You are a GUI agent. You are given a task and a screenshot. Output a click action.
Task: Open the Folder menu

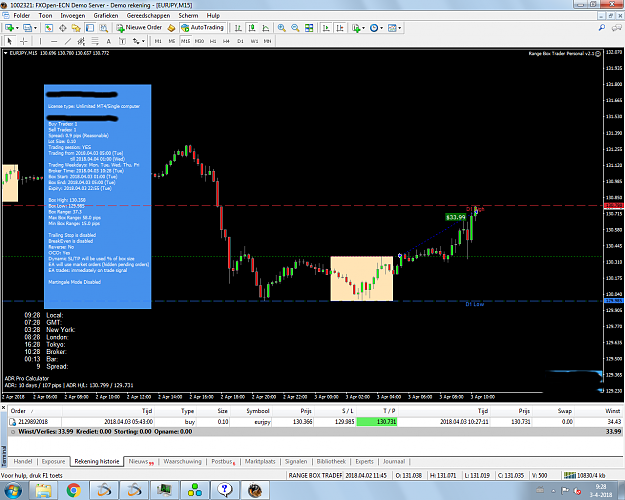click(x=22, y=16)
